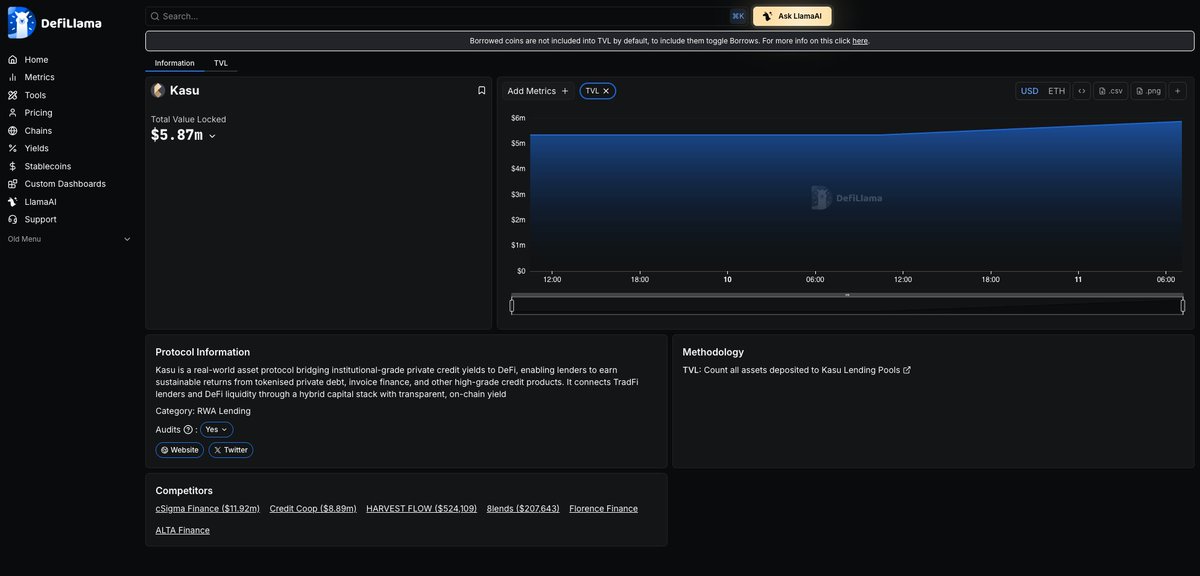Open the Add Metrics menu
The image size is (1200, 576).
pyautogui.click(x=538, y=91)
